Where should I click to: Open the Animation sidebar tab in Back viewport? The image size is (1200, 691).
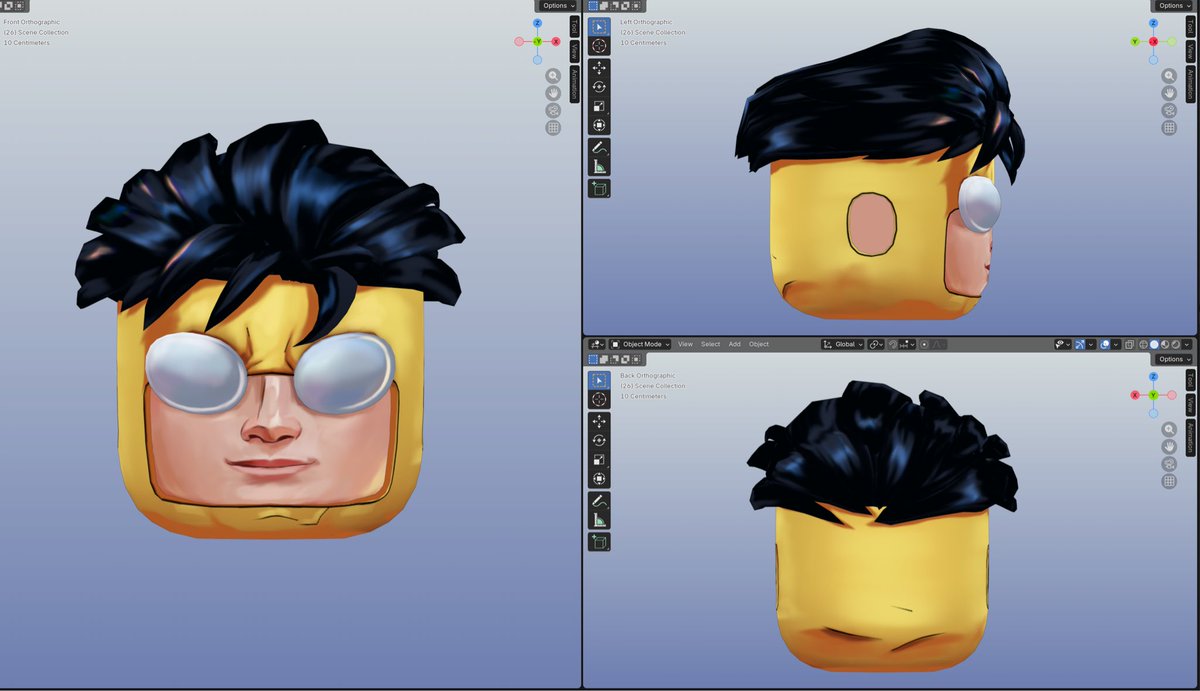(1190, 438)
